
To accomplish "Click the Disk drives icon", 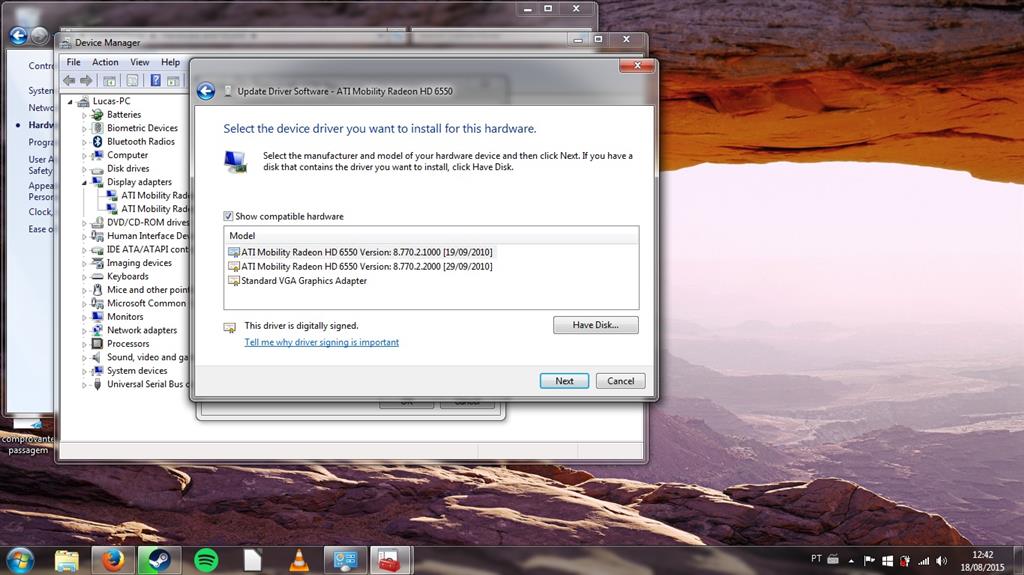I will [x=97, y=169].
